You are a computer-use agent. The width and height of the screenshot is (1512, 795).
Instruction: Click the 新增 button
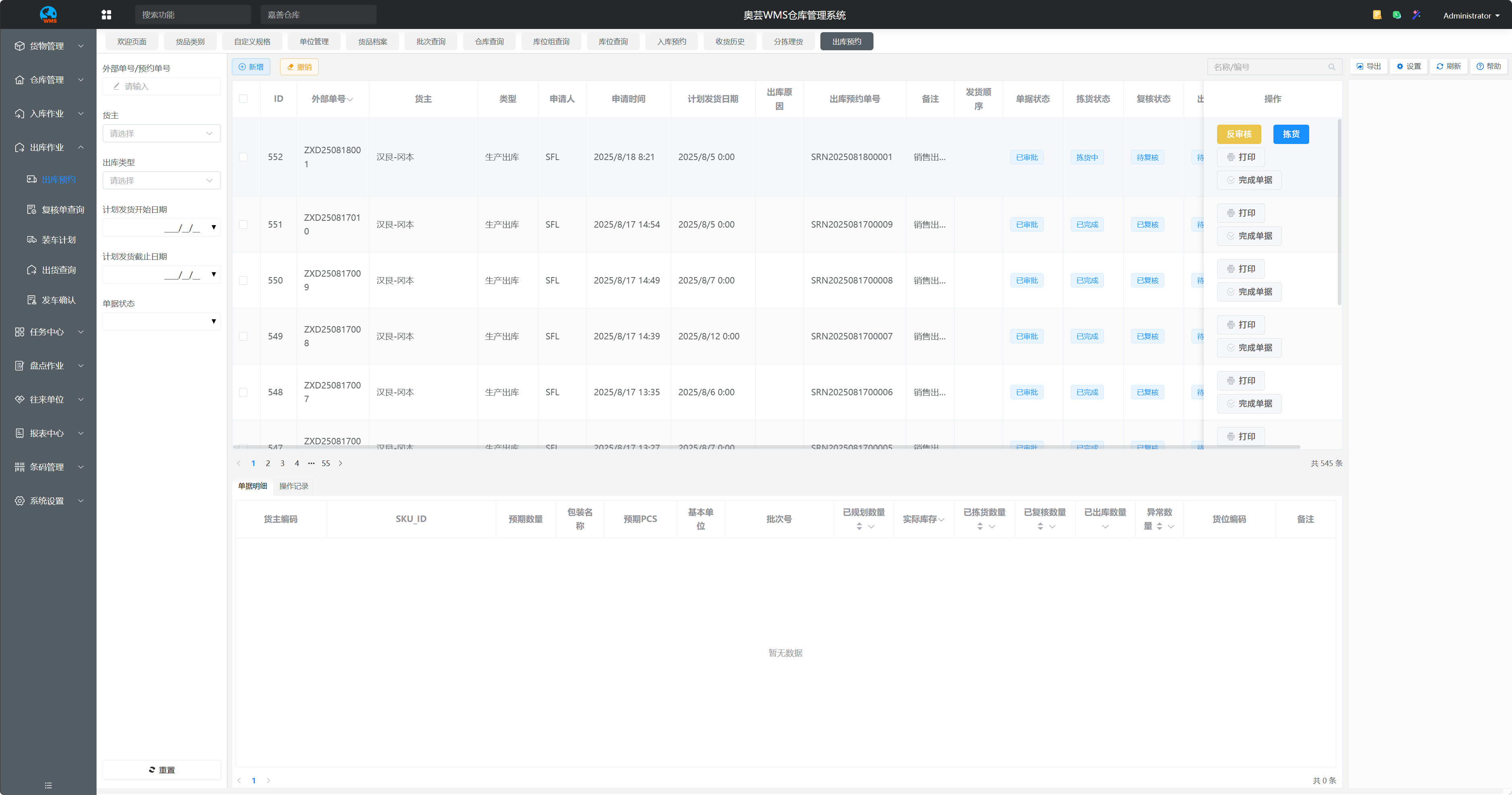pos(251,67)
